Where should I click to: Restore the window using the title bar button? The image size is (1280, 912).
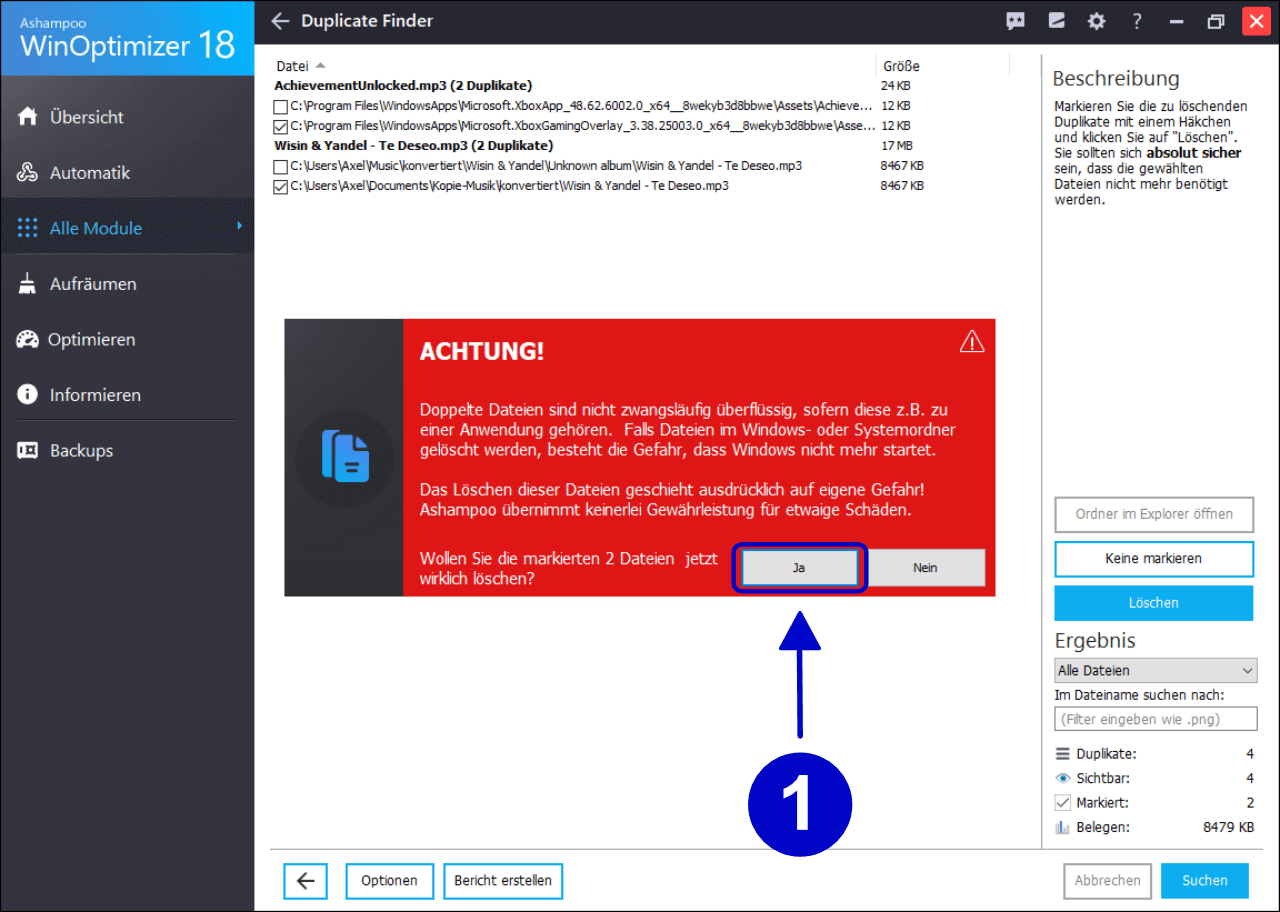click(x=1216, y=21)
